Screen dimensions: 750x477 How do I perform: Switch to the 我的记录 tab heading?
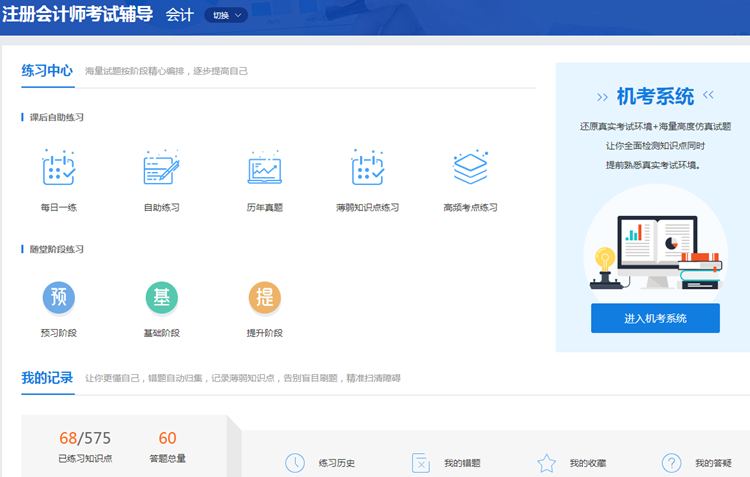47,378
